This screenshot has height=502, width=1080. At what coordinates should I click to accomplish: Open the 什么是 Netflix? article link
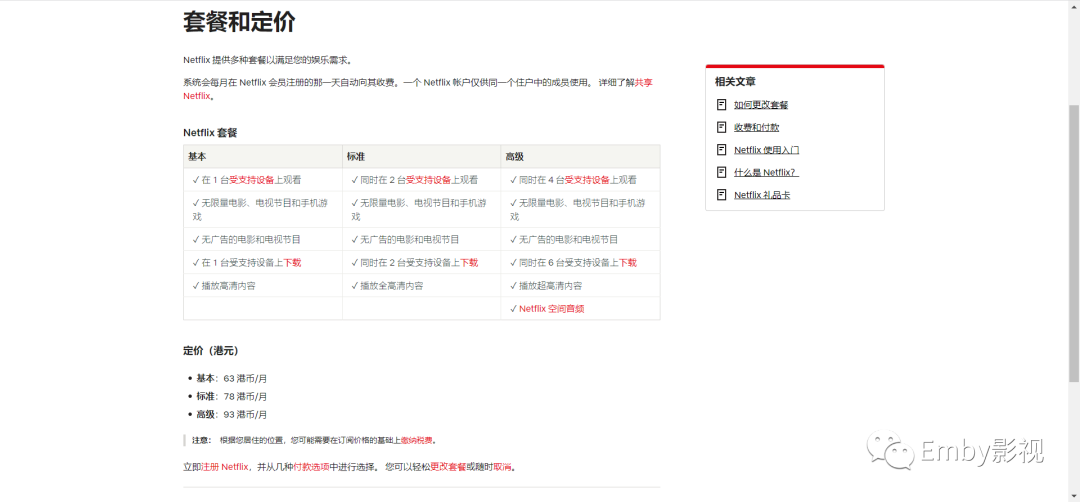[x=766, y=172]
